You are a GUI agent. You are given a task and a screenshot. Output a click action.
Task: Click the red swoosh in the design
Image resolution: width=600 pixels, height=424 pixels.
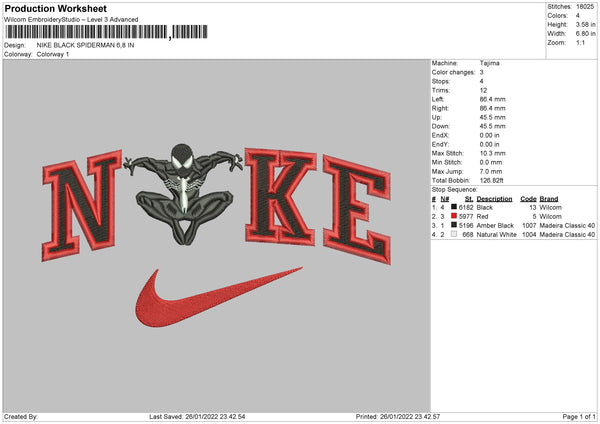click(x=219, y=297)
